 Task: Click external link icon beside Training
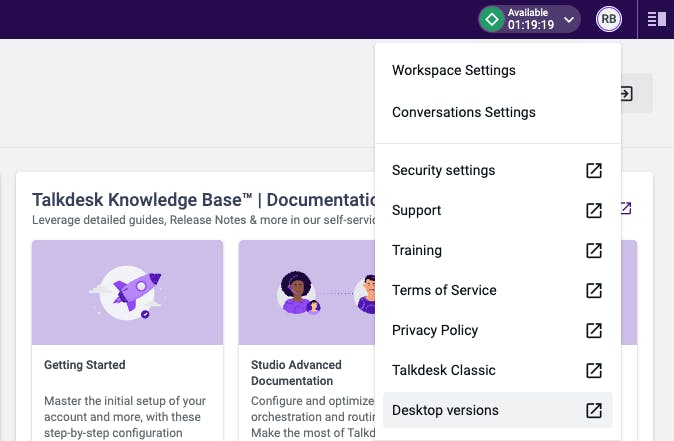tap(594, 250)
